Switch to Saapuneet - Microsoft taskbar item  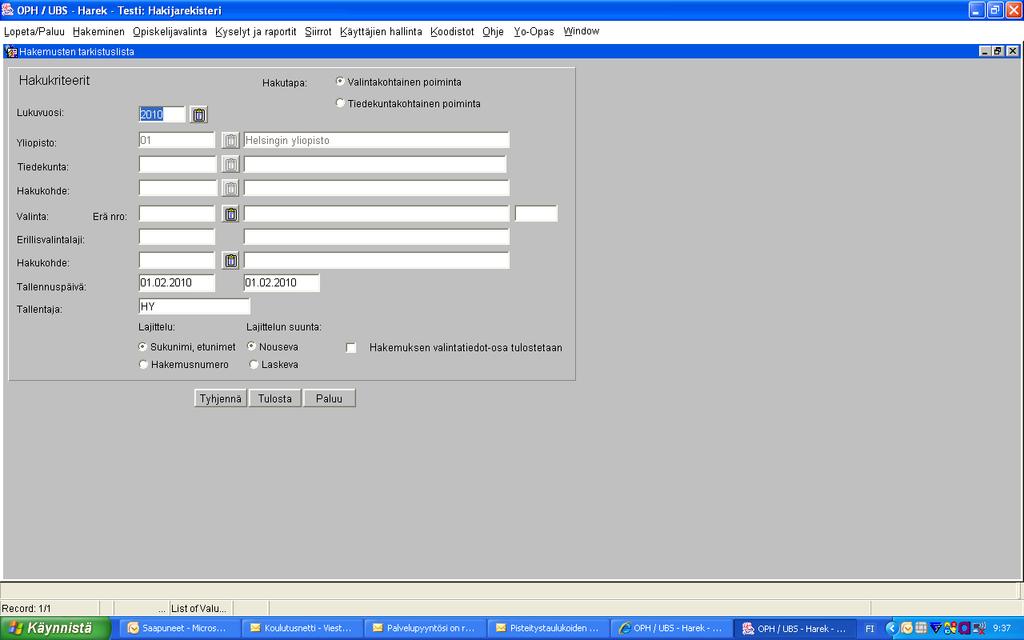point(181,628)
